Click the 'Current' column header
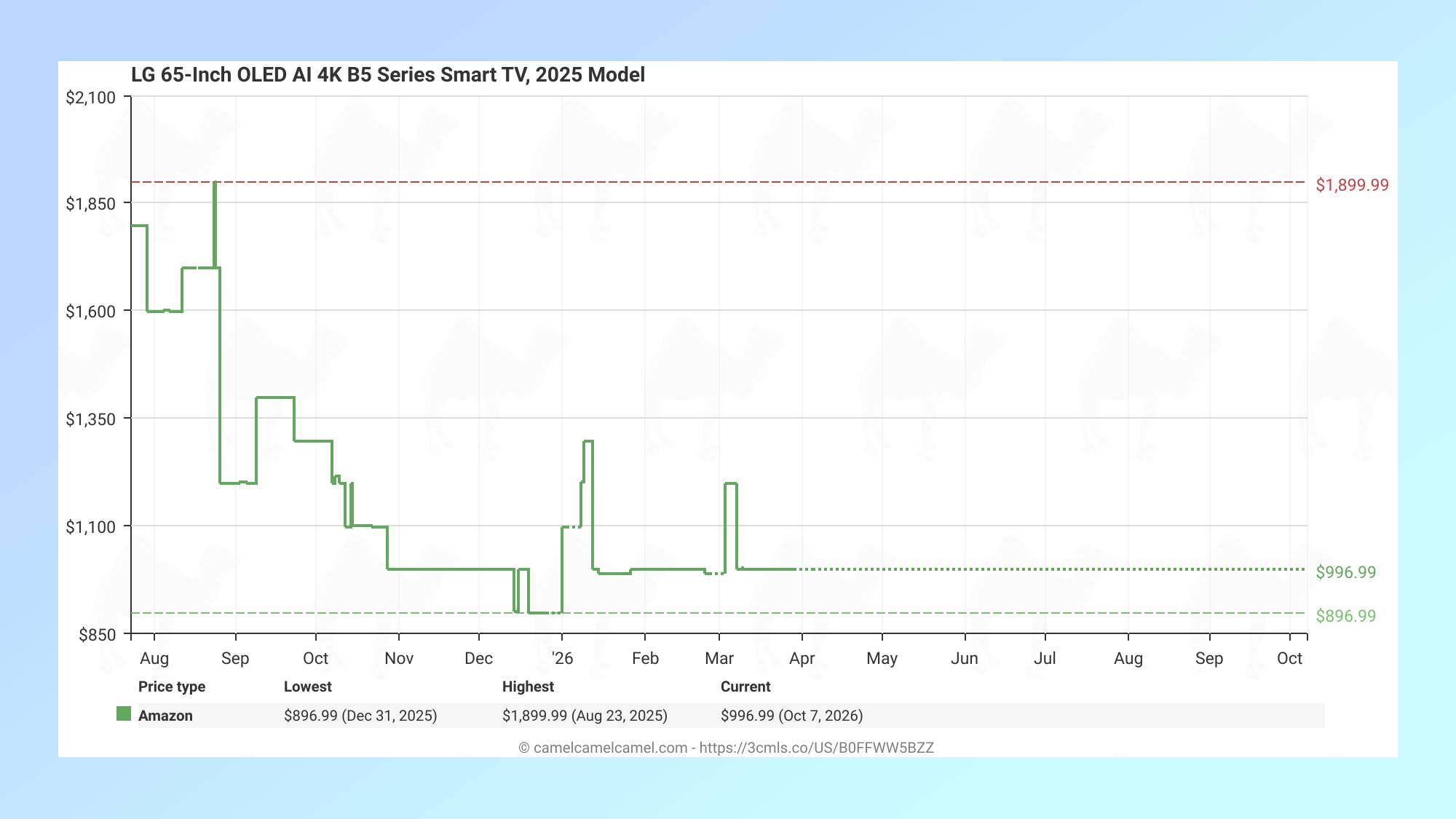 click(745, 687)
